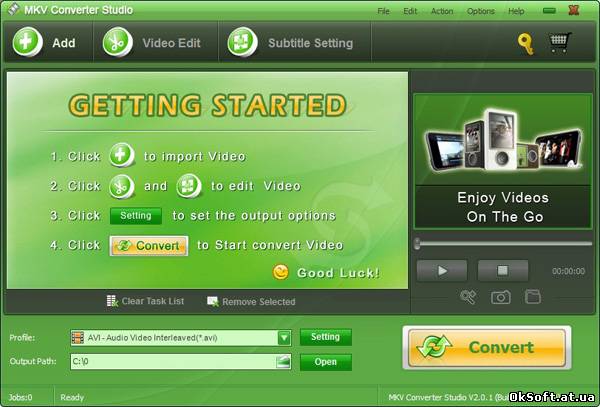Click the devices preview thumbnail

(503, 140)
